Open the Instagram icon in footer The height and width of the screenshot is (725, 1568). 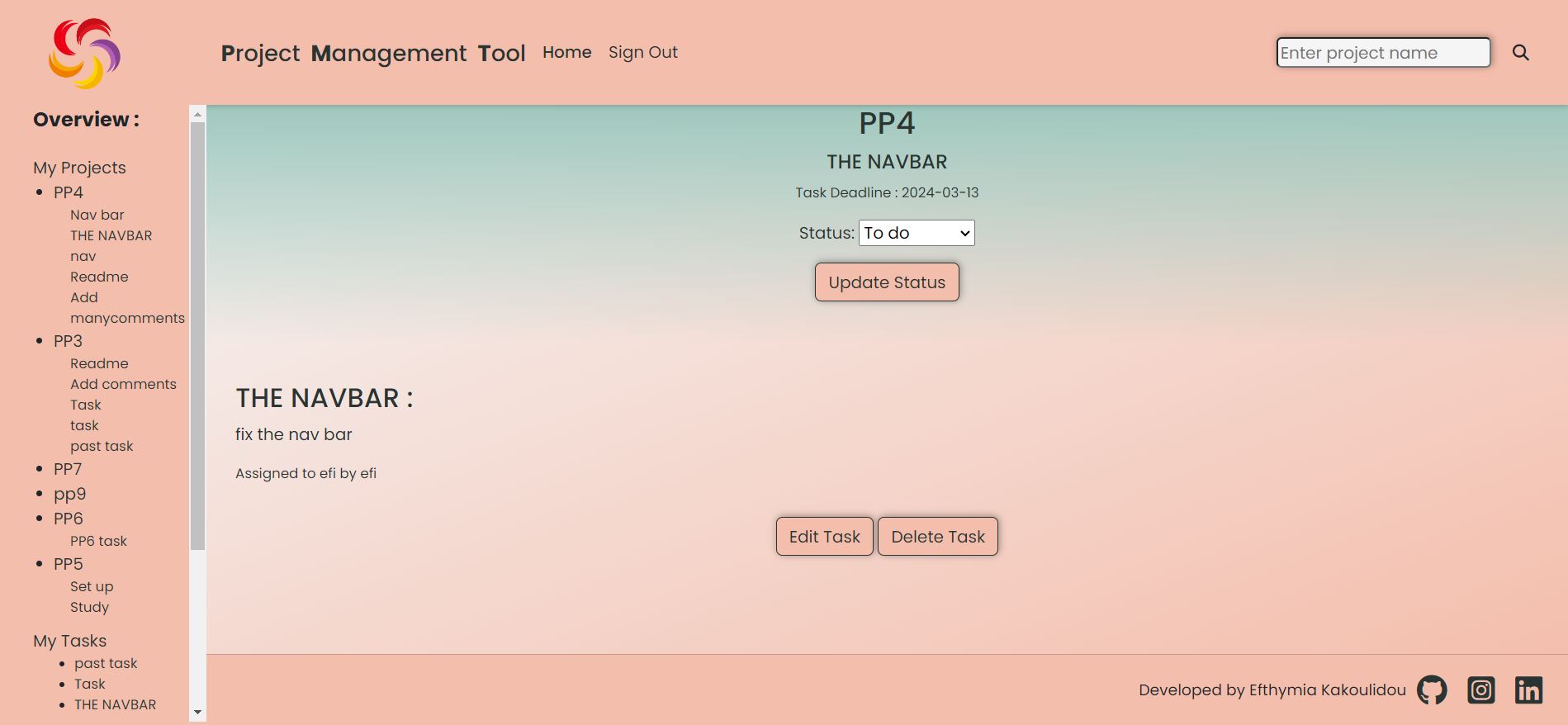click(1480, 689)
